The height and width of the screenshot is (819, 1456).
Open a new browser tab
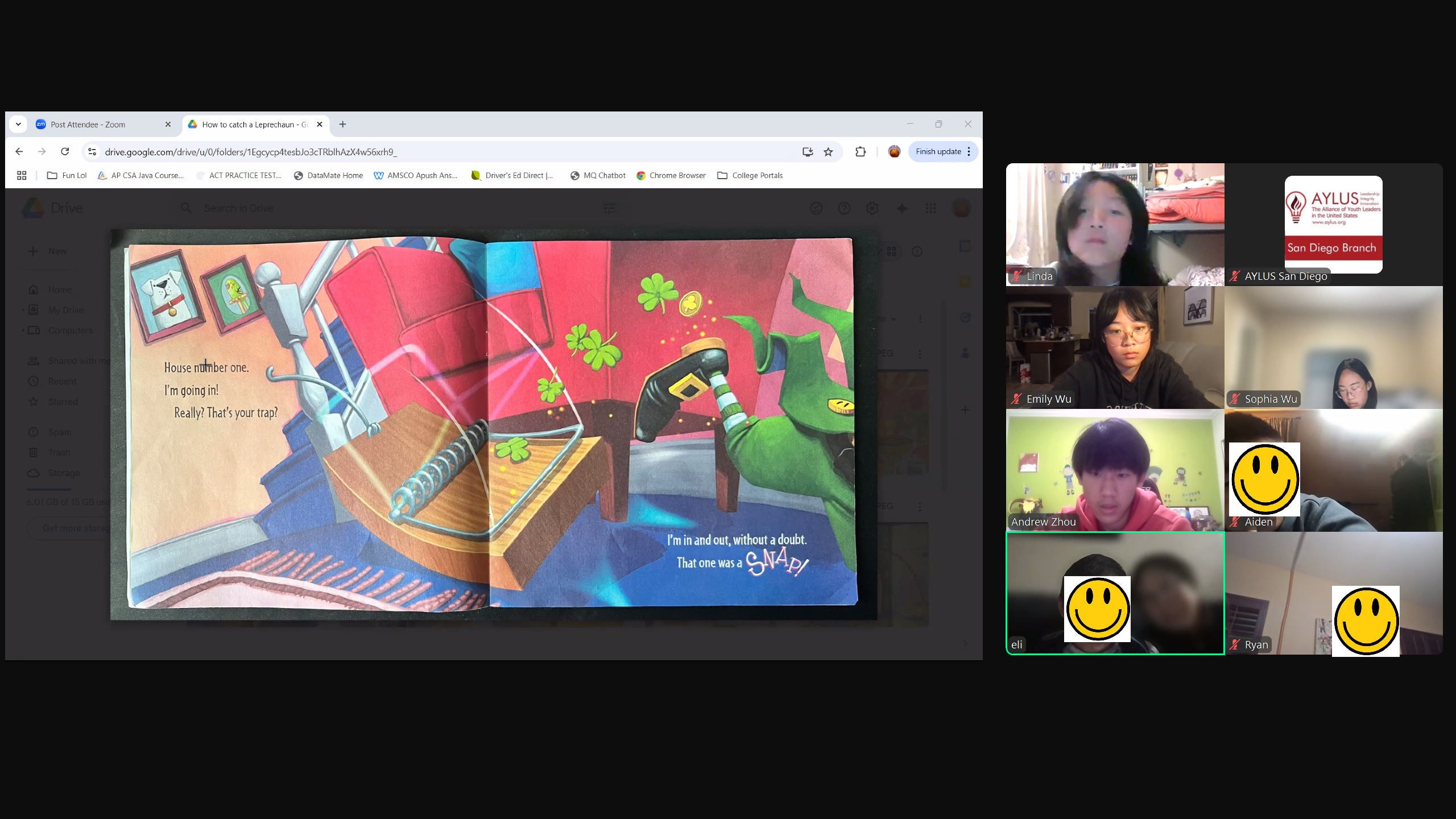(342, 125)
